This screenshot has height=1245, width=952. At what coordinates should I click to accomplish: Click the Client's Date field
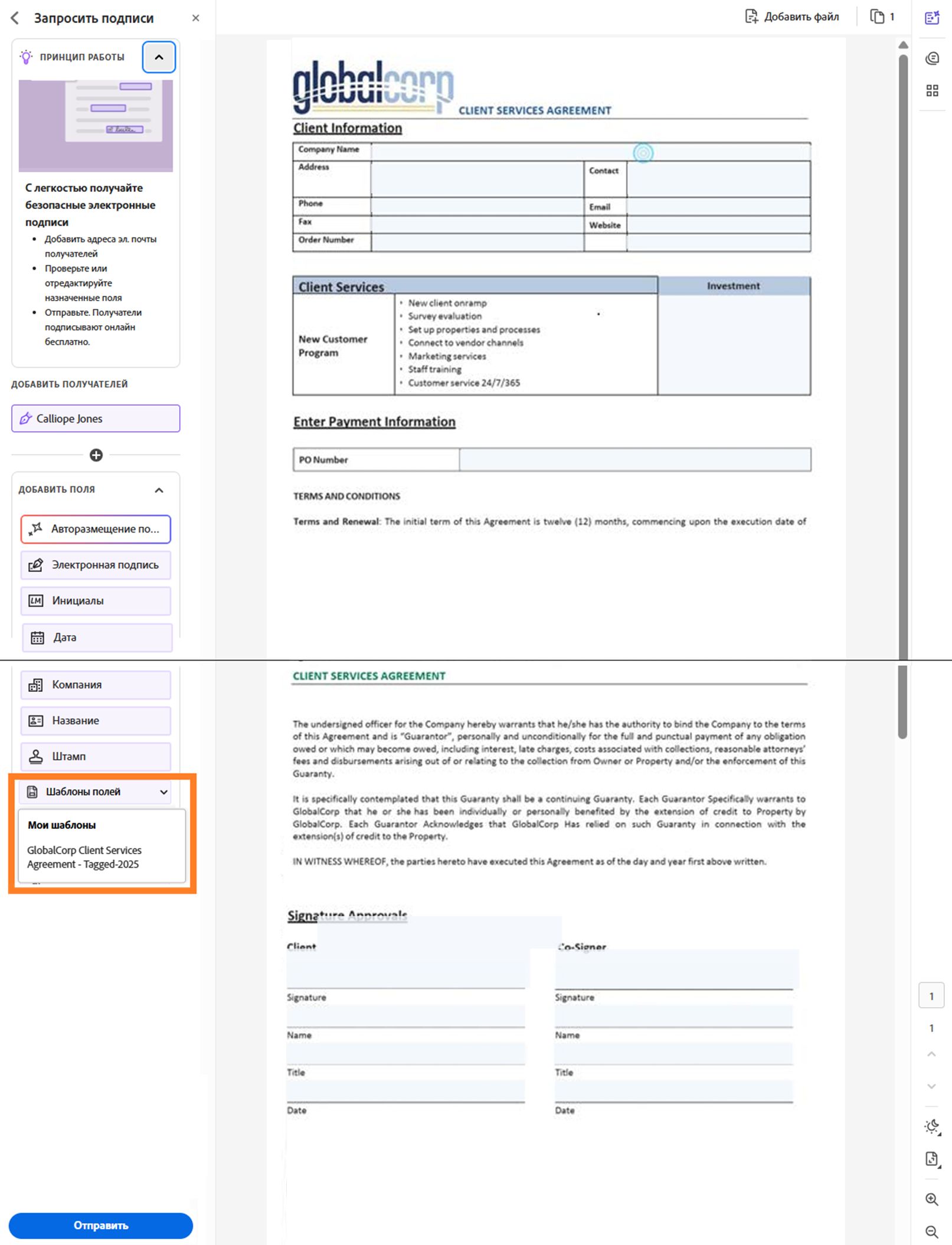[x=406, y=1091]
